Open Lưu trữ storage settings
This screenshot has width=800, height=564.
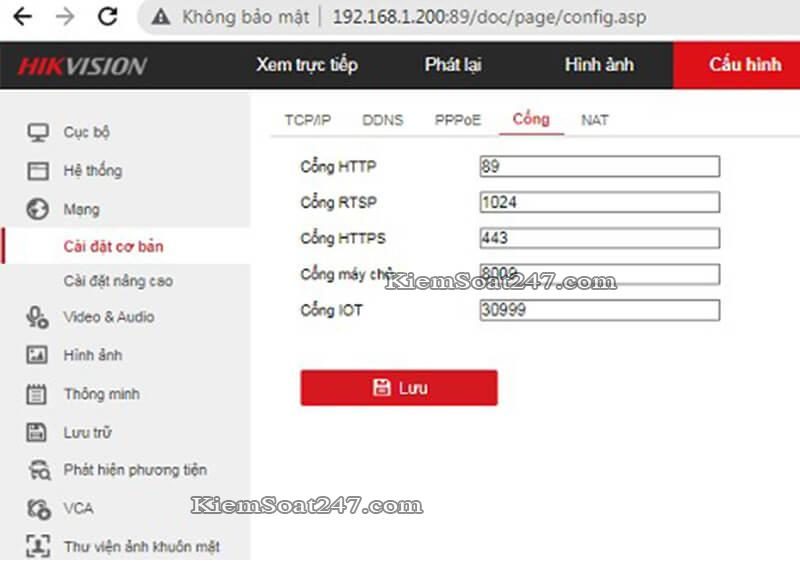[x=87, y=433]
